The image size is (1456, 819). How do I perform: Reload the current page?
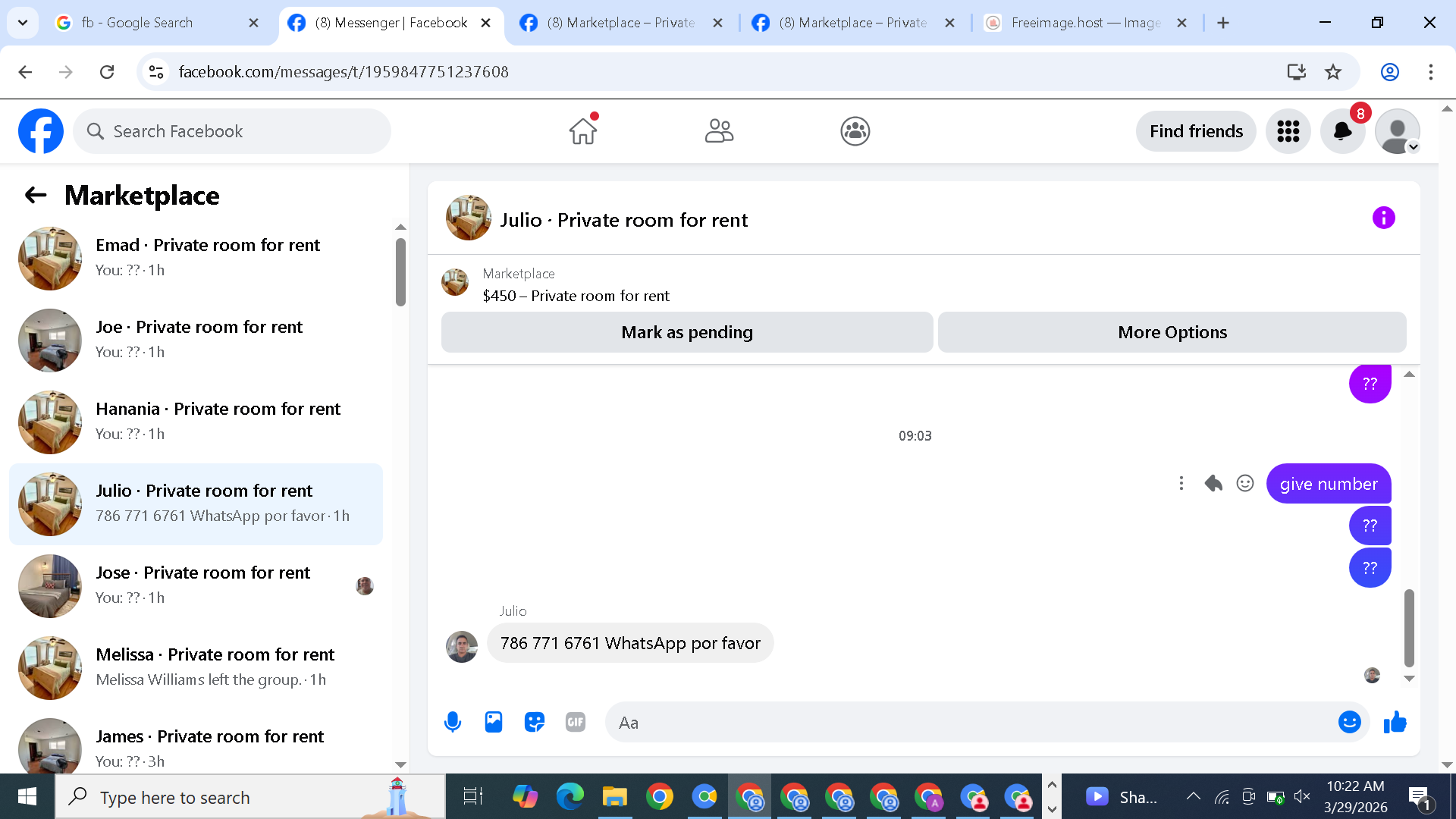point(107,72)
